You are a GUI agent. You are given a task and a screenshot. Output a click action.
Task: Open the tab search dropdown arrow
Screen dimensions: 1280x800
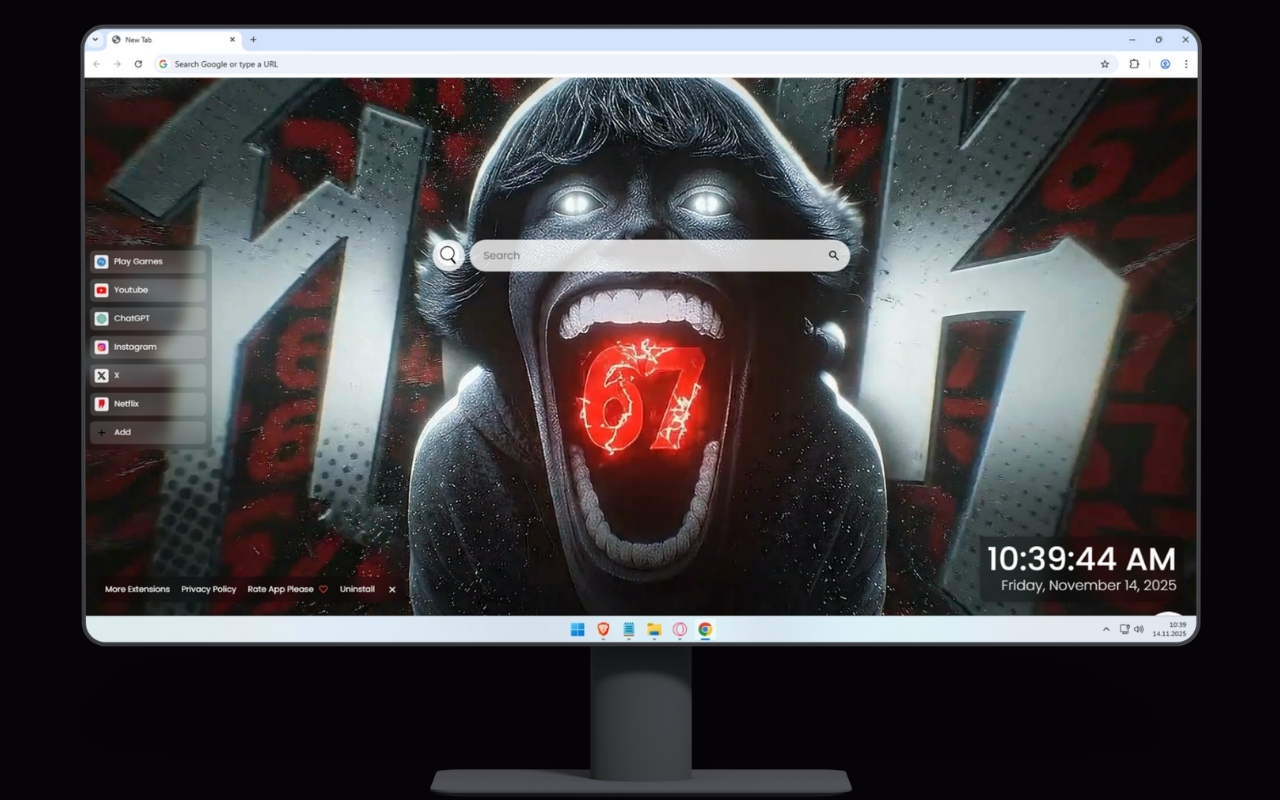(96, 40)
